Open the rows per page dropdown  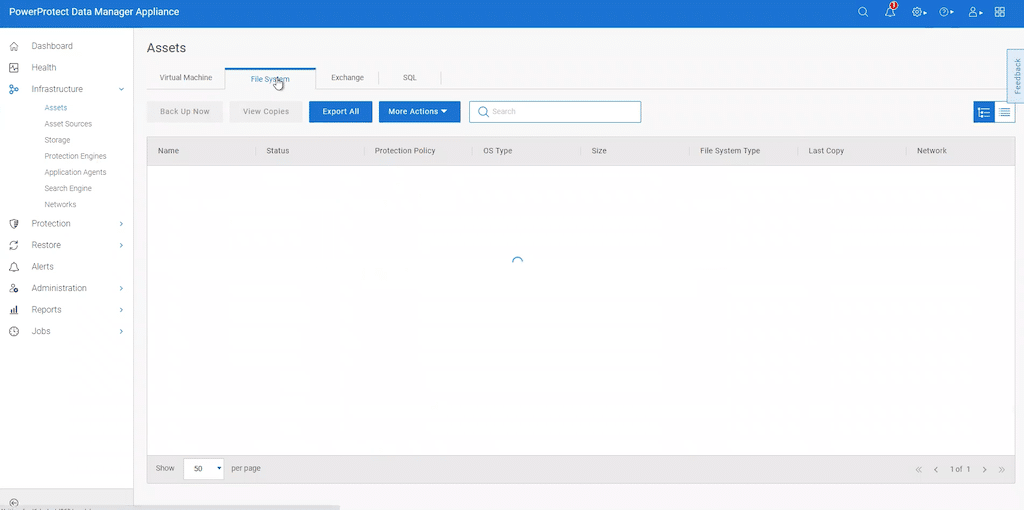pyautogui.click(x=204, y=469)
